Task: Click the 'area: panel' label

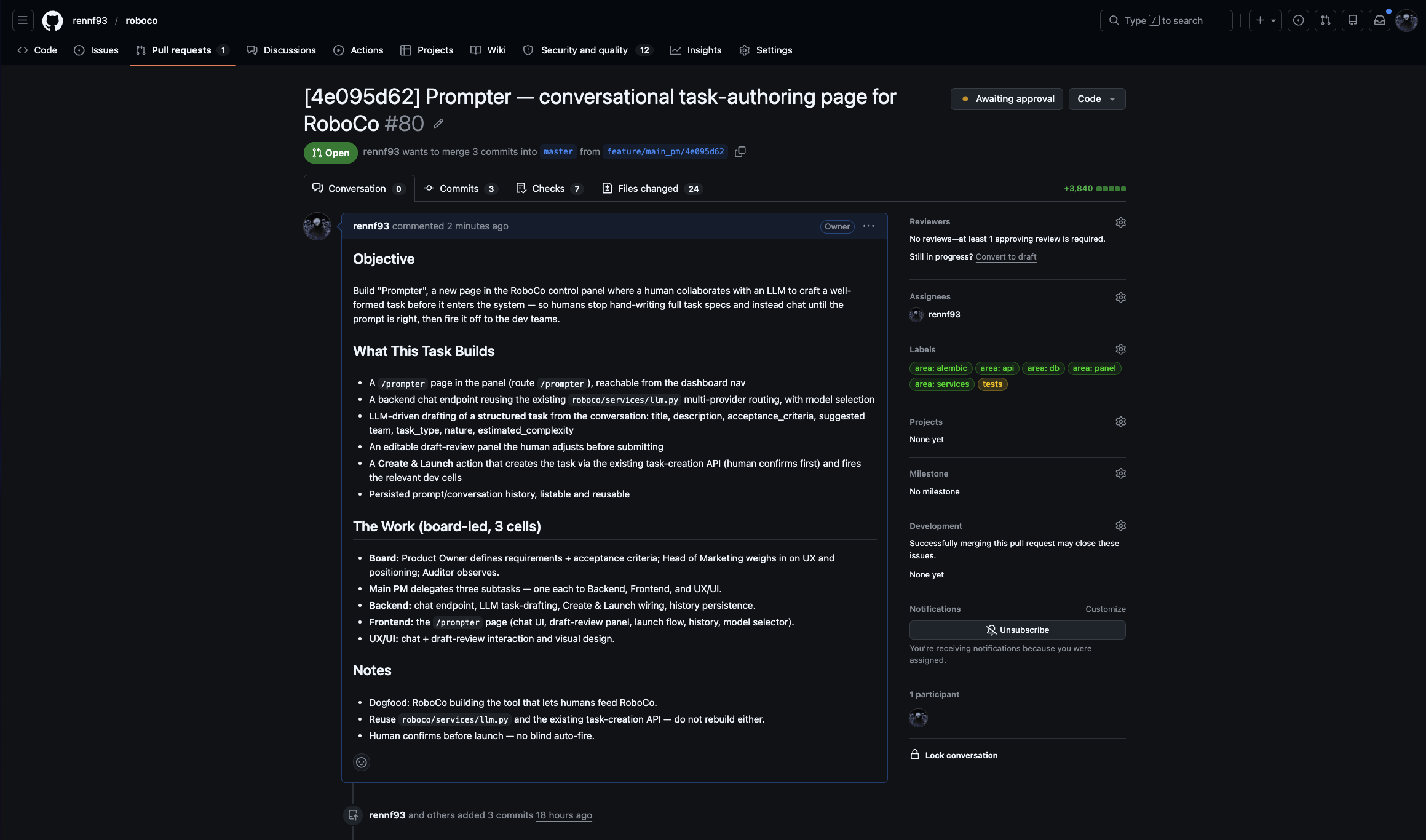Action: coord(1094,368)
